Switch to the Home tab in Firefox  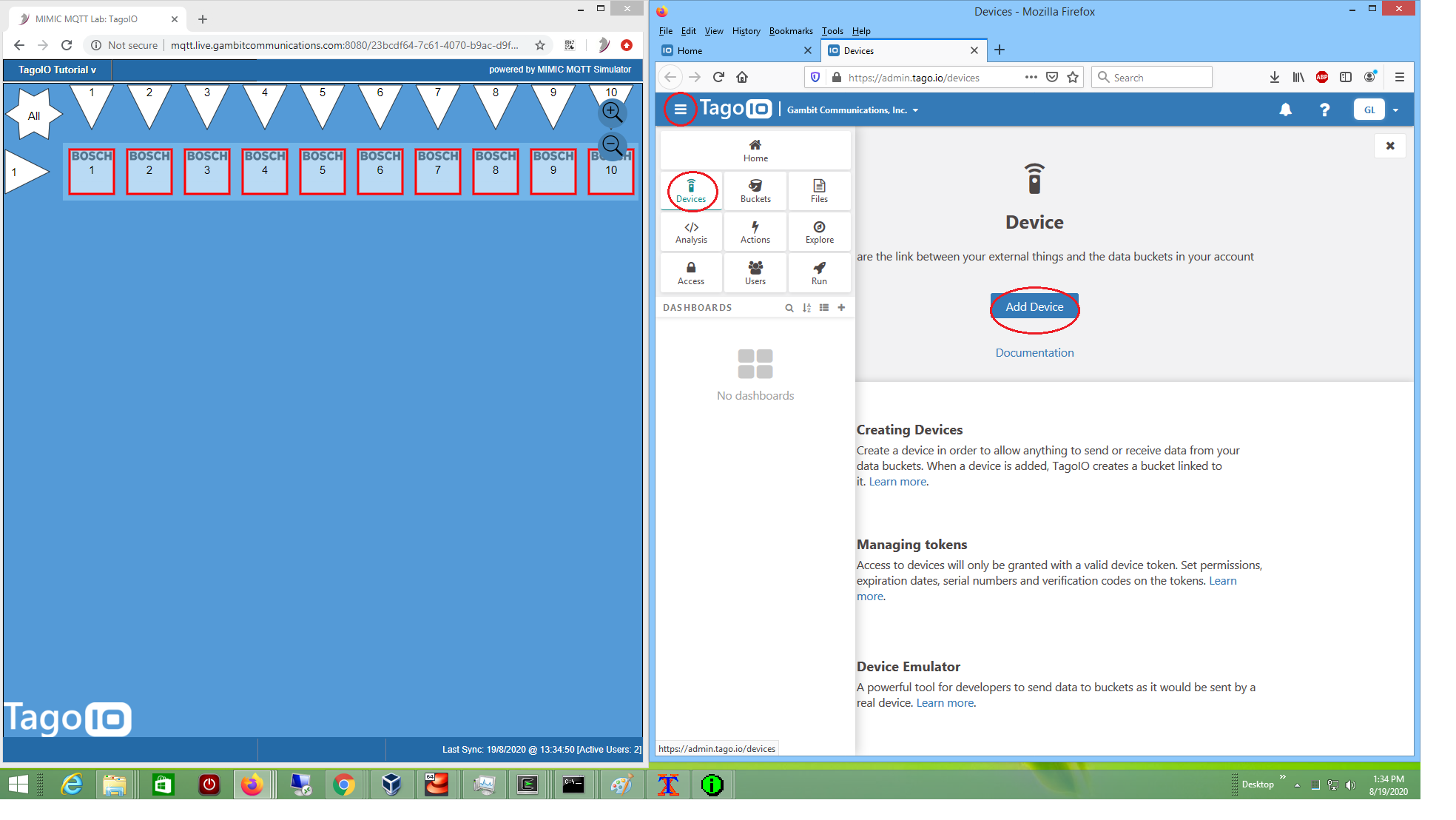click(736, 50)
